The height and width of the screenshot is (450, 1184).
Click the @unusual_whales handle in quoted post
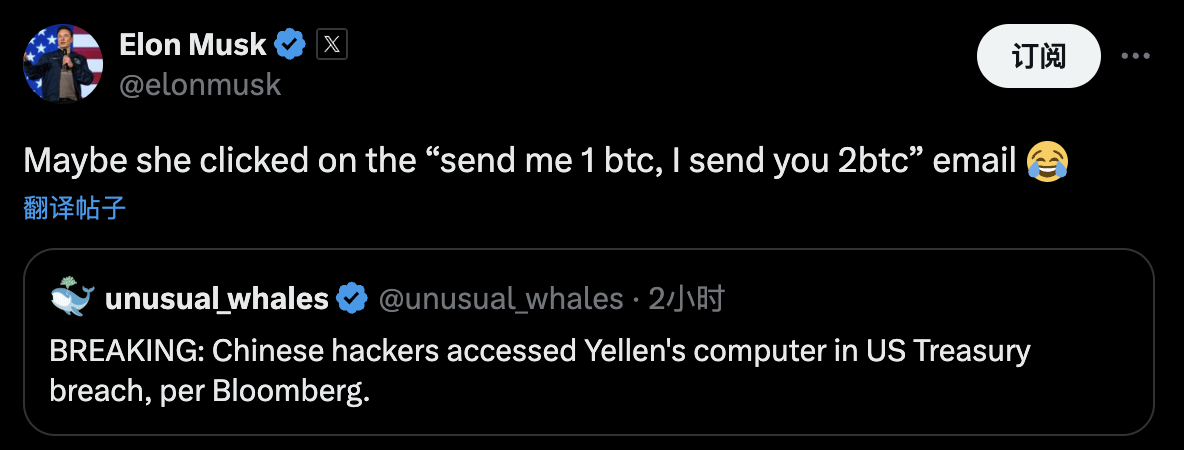(499, 298)
